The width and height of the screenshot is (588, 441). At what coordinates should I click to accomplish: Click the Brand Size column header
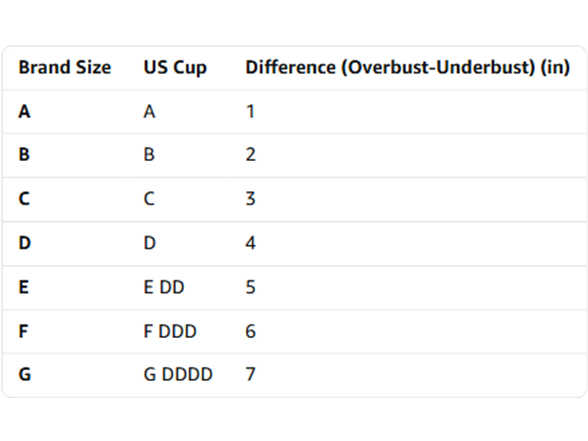pyautogui.click(x=65, y=68)
